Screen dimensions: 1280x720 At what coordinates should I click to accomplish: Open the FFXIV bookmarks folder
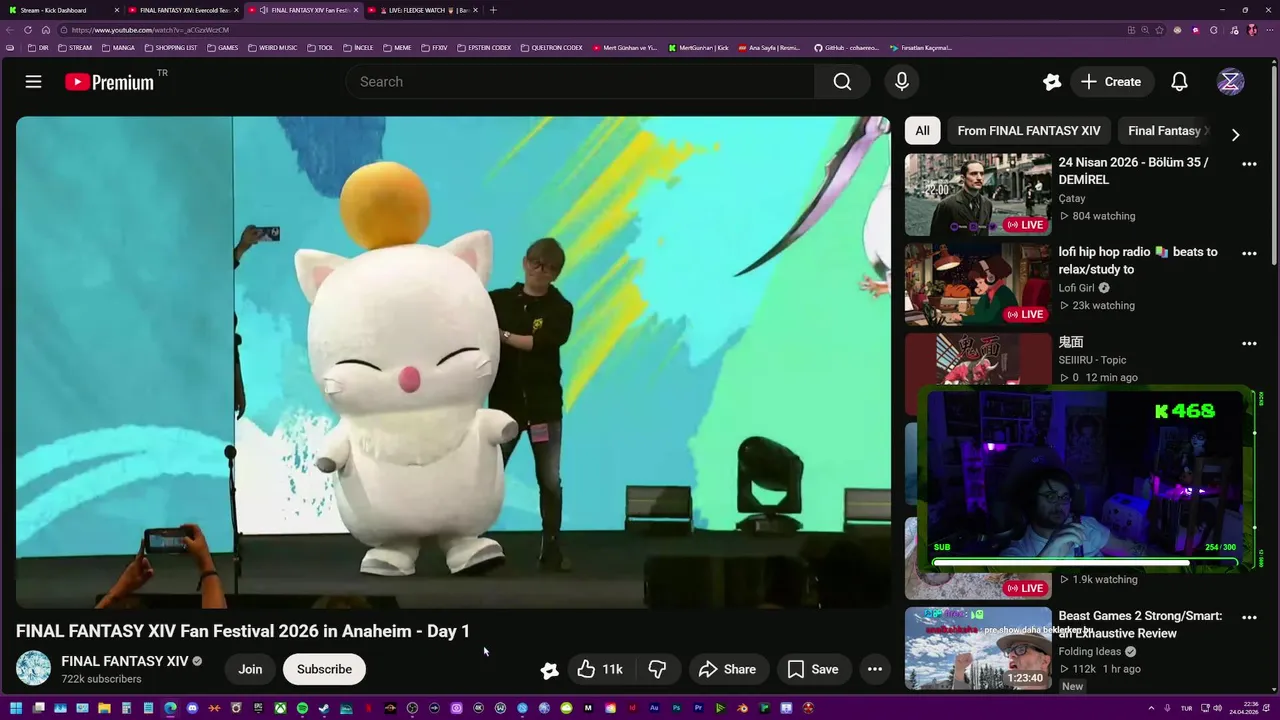(434, 47)
